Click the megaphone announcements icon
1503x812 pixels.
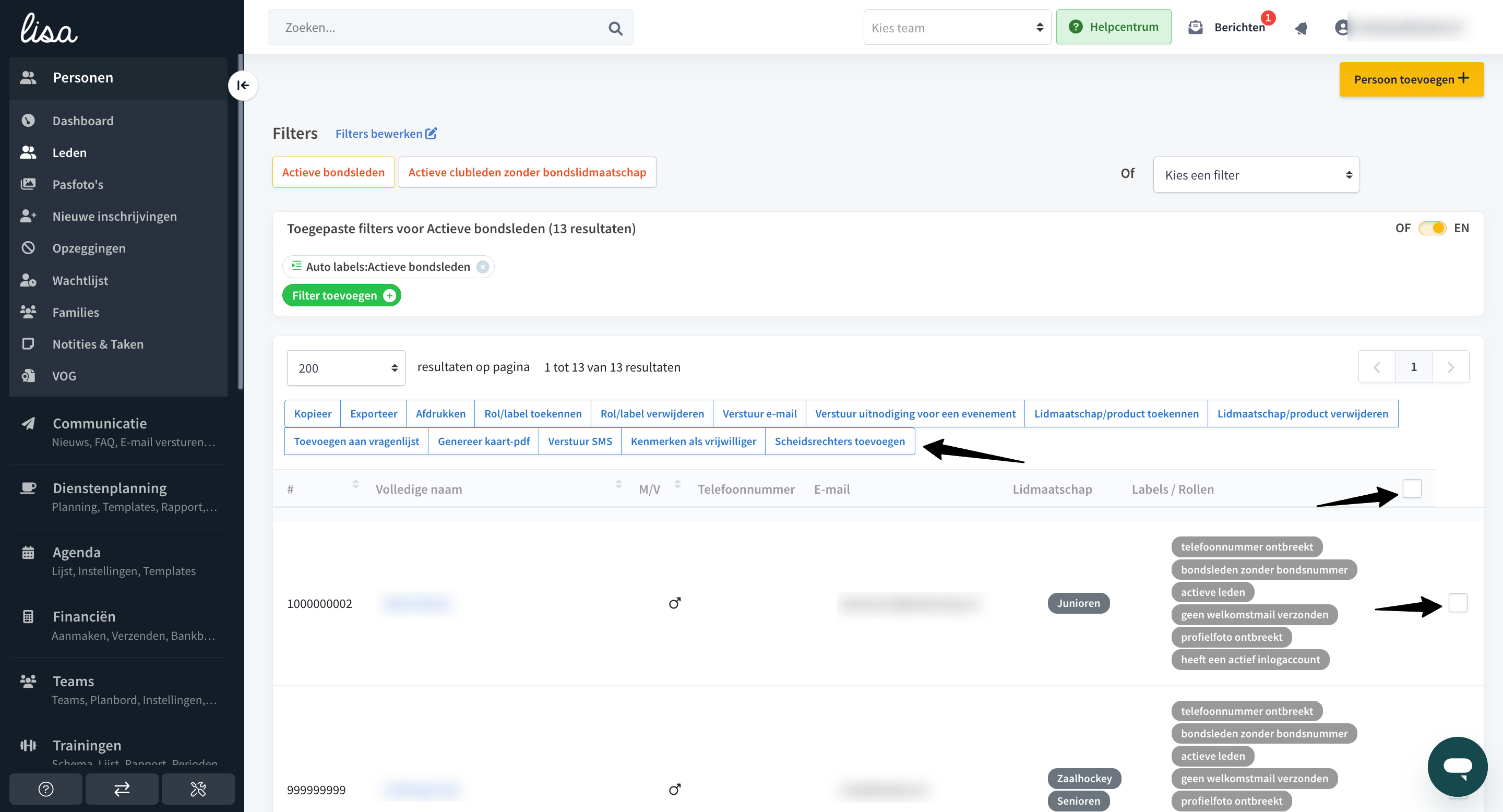1301,28
